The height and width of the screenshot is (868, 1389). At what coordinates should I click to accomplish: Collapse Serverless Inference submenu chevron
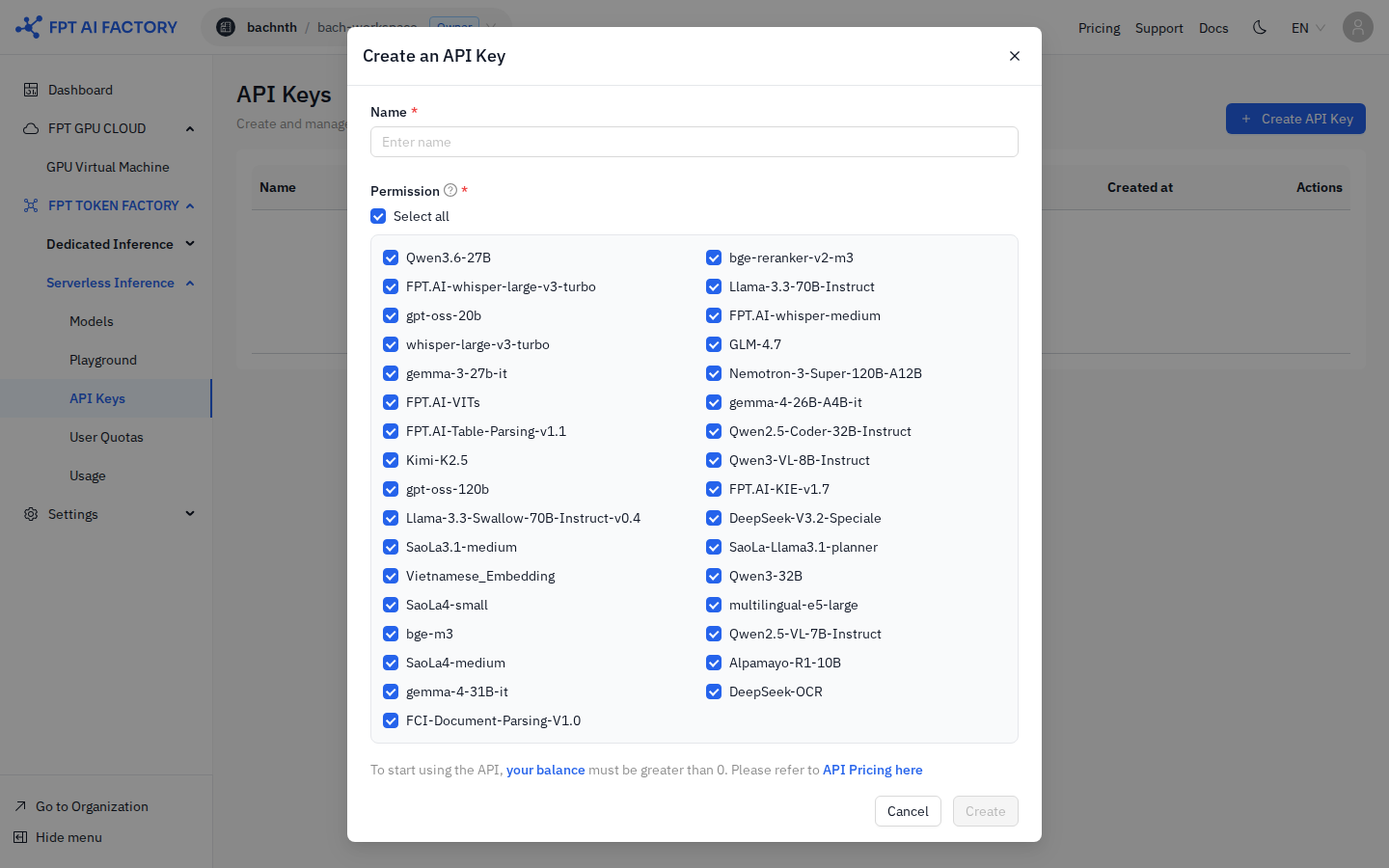[190, 283]
